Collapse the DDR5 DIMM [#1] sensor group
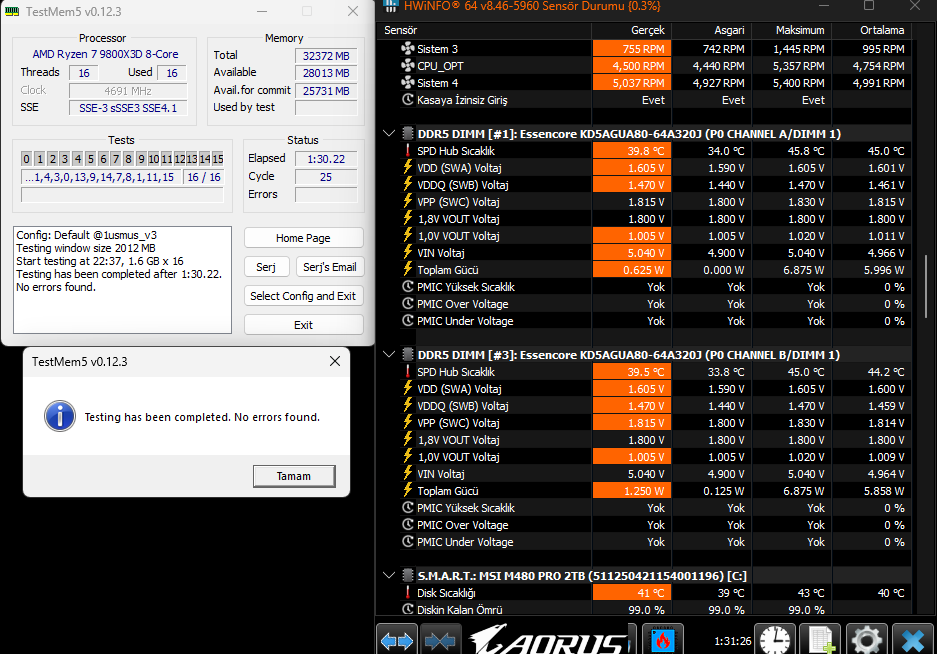Screen dimensions: 937x654 coord(389,133)
